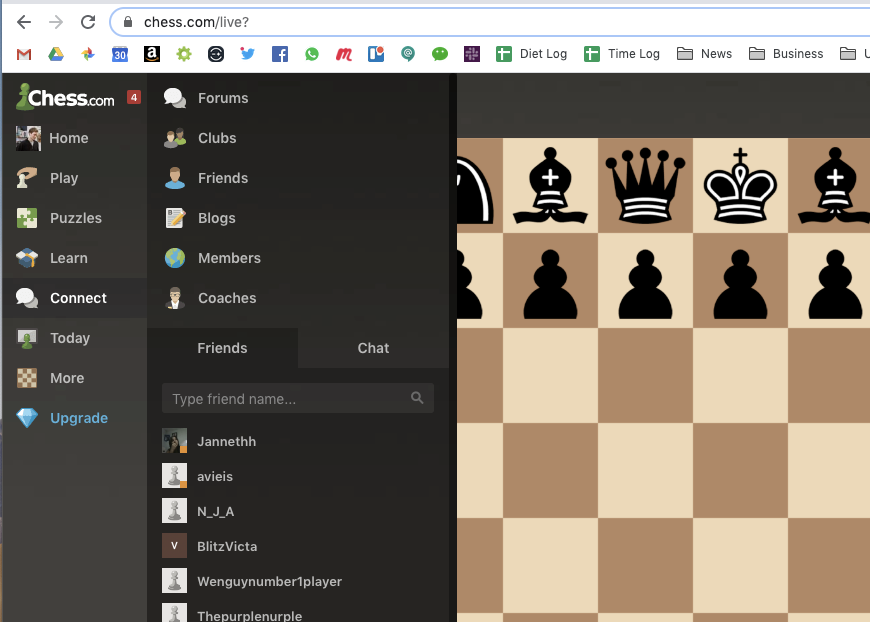Open Forums from the Connect submenu

[298, 98]
